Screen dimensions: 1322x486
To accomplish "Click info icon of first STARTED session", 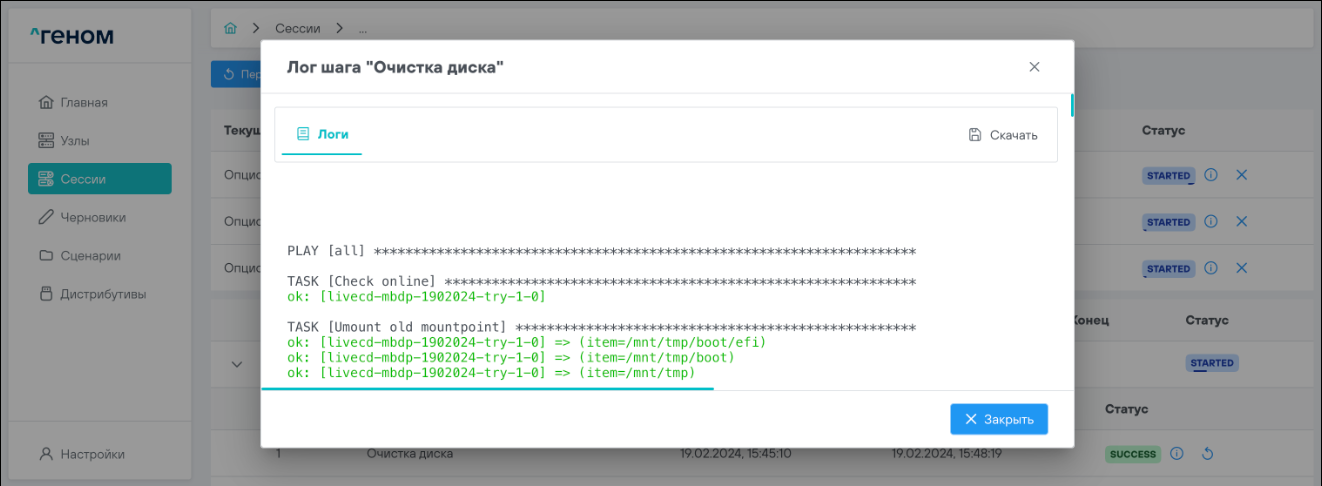I will [1210, 175].
